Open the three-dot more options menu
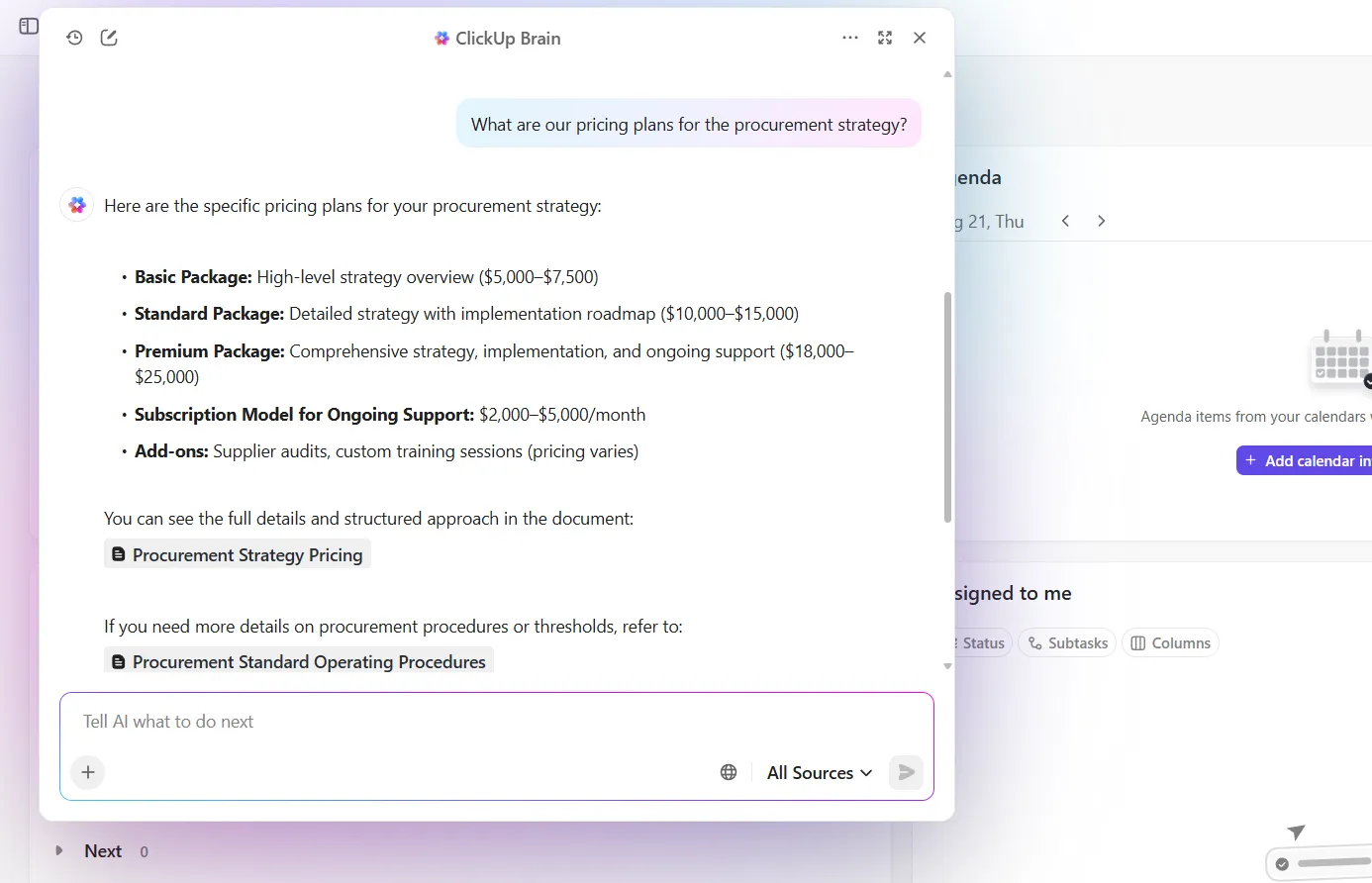Image resolution: width=1372 pixels, height=883 pixels. (850, 38)
